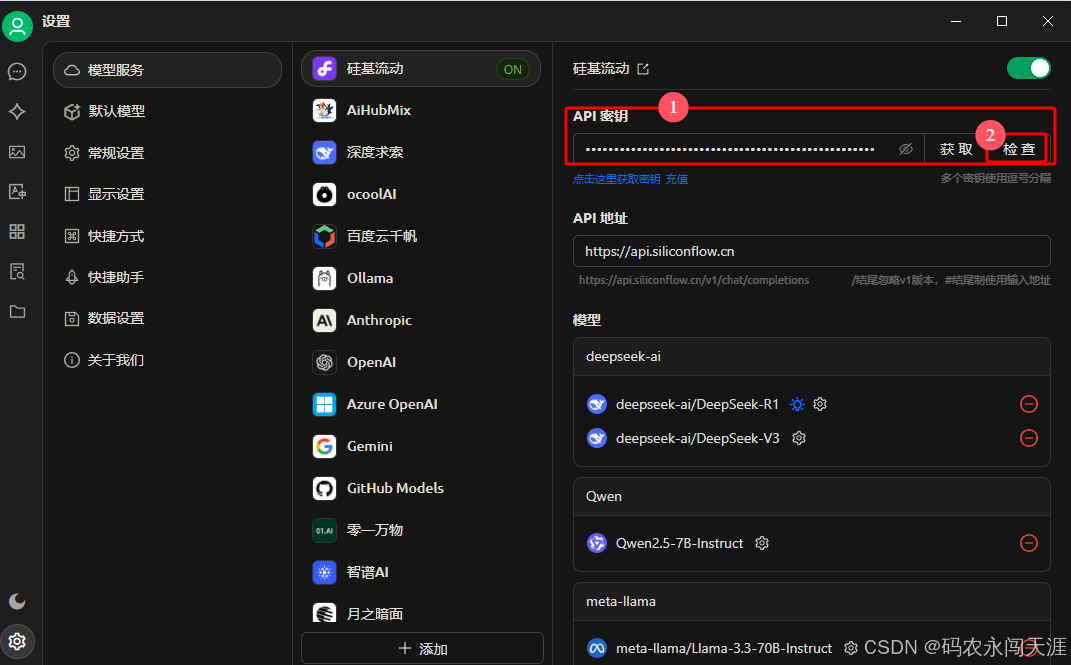Collapse the deepseek-ai model group
The image size is (1071, 665).
click(811, 356)
